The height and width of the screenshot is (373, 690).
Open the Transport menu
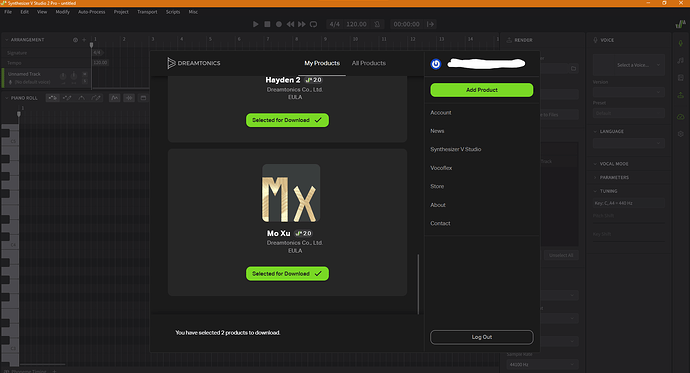pos(147,12)
